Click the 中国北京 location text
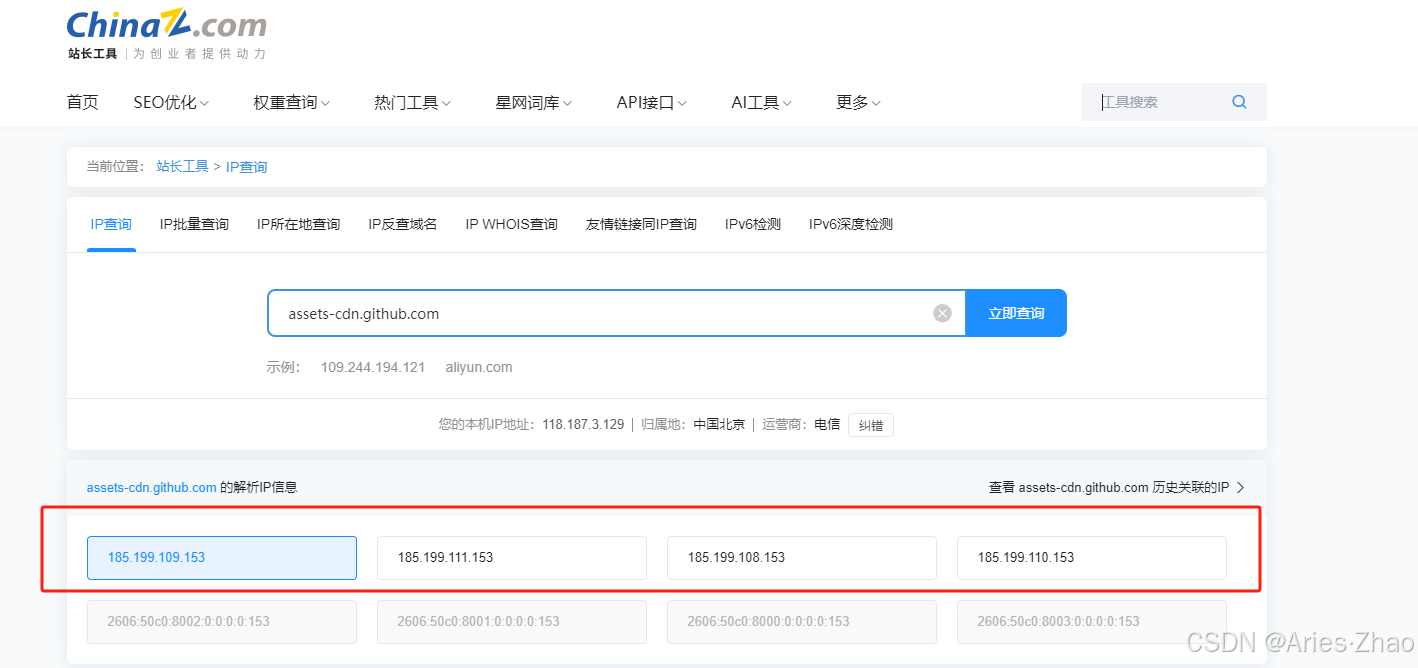Viewport: 1418px width, 668px height. click(719, 425)
